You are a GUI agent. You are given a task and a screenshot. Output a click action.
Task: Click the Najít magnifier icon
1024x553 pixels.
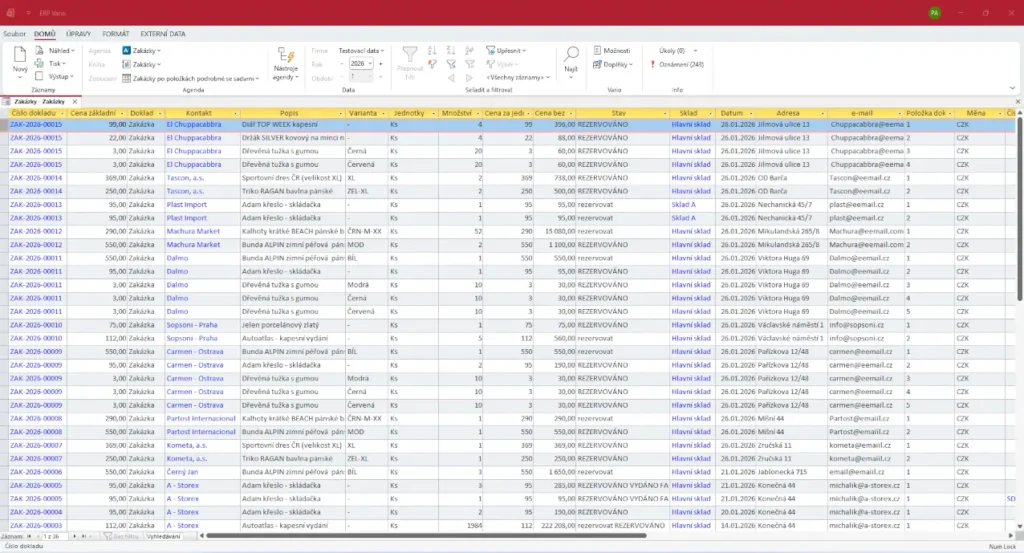click(x=570, y=55)
